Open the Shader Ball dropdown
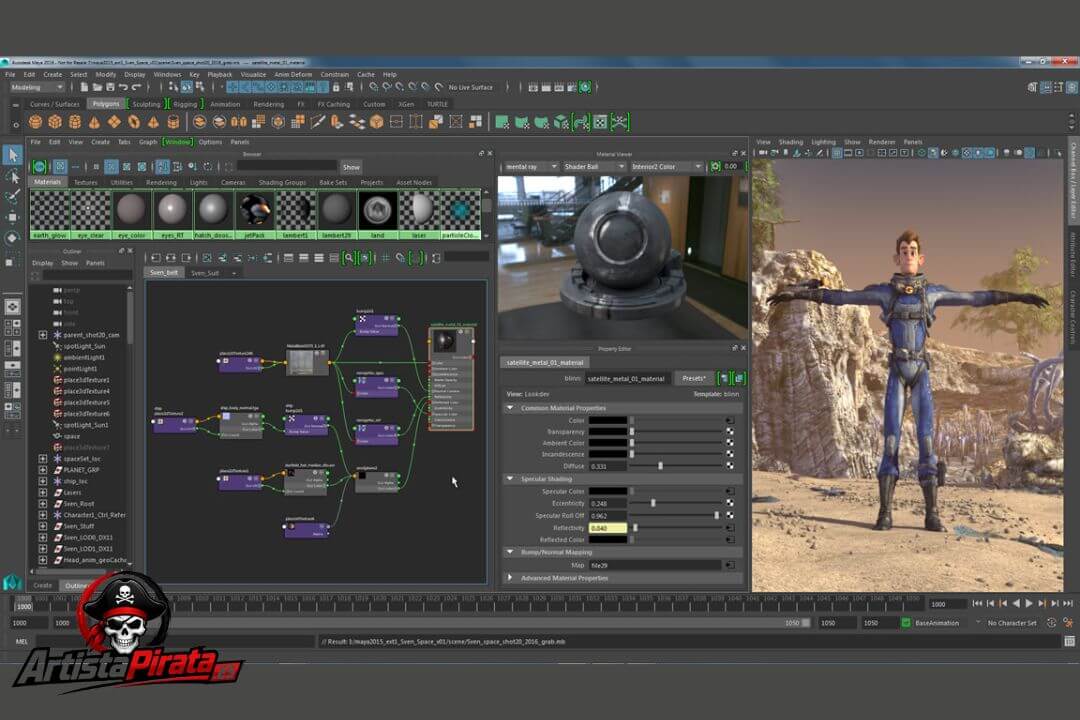The image size is (1080, 720). pos(594,167)
